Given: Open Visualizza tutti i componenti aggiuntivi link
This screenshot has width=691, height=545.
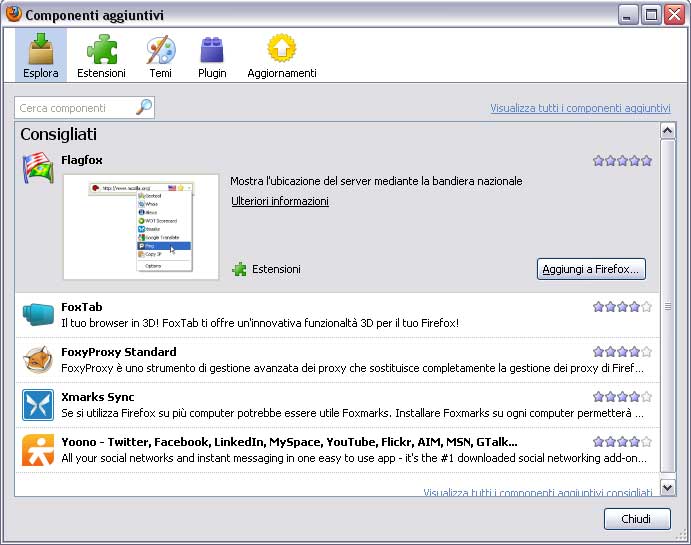Looking at the screenshot, I should tap(580, 108).
